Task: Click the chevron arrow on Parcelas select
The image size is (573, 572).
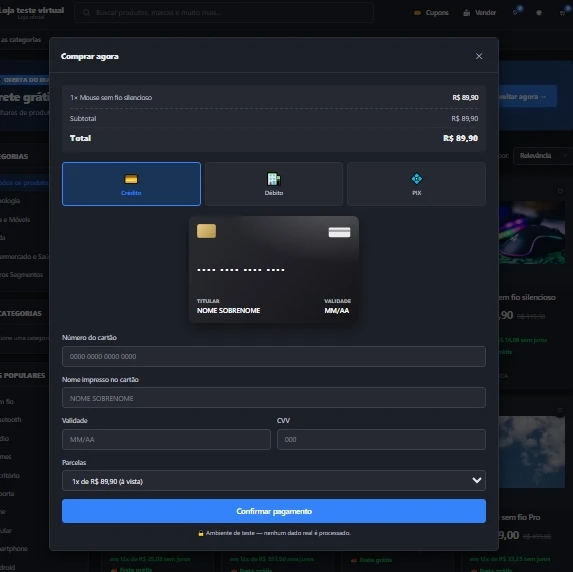Action: 476,480
